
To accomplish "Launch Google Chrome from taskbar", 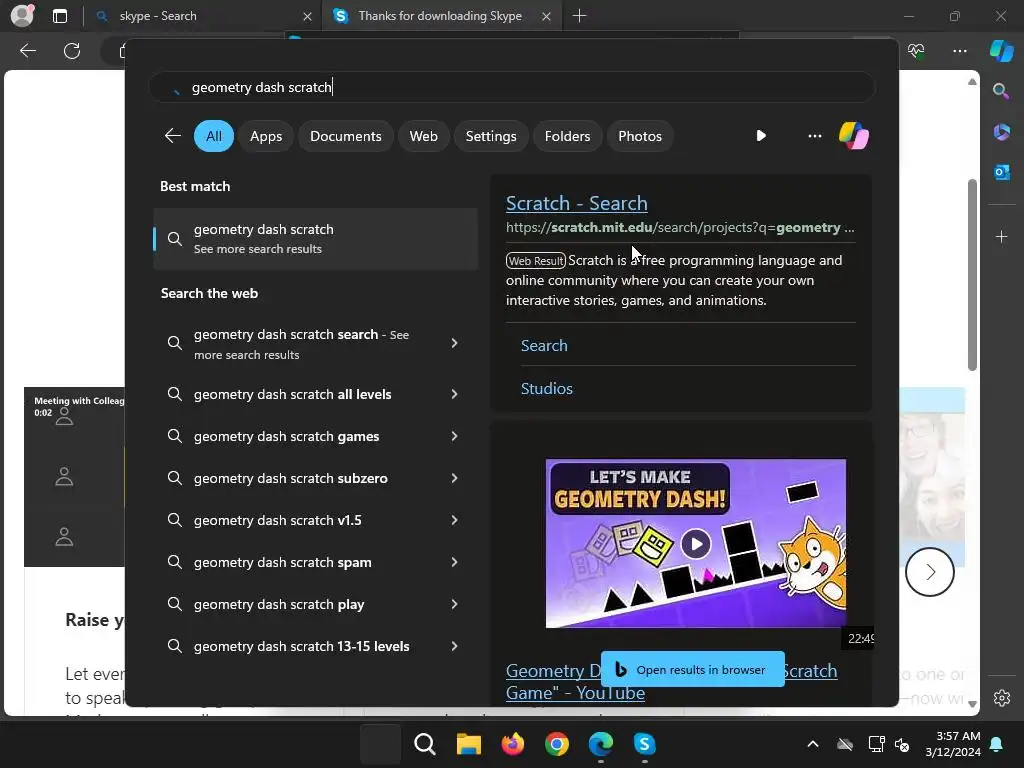I will click(556, 744).
